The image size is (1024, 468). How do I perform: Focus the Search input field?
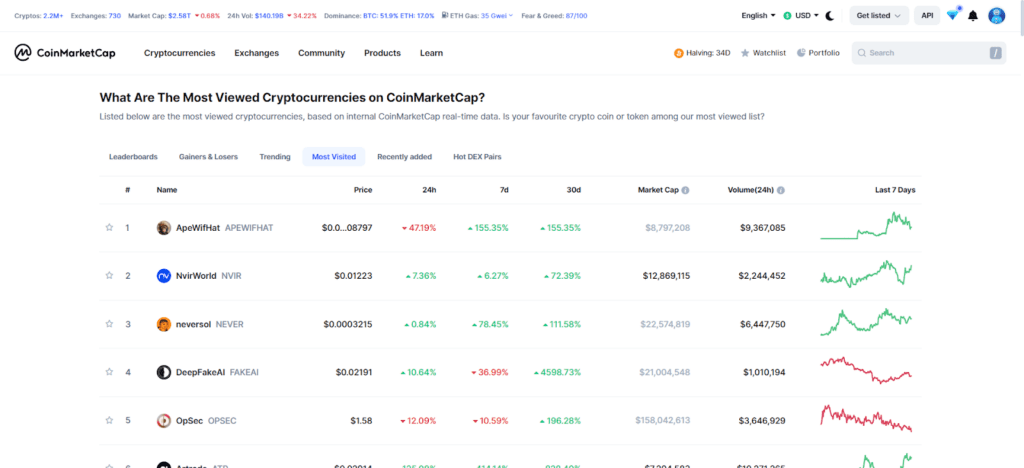point(929,53)
